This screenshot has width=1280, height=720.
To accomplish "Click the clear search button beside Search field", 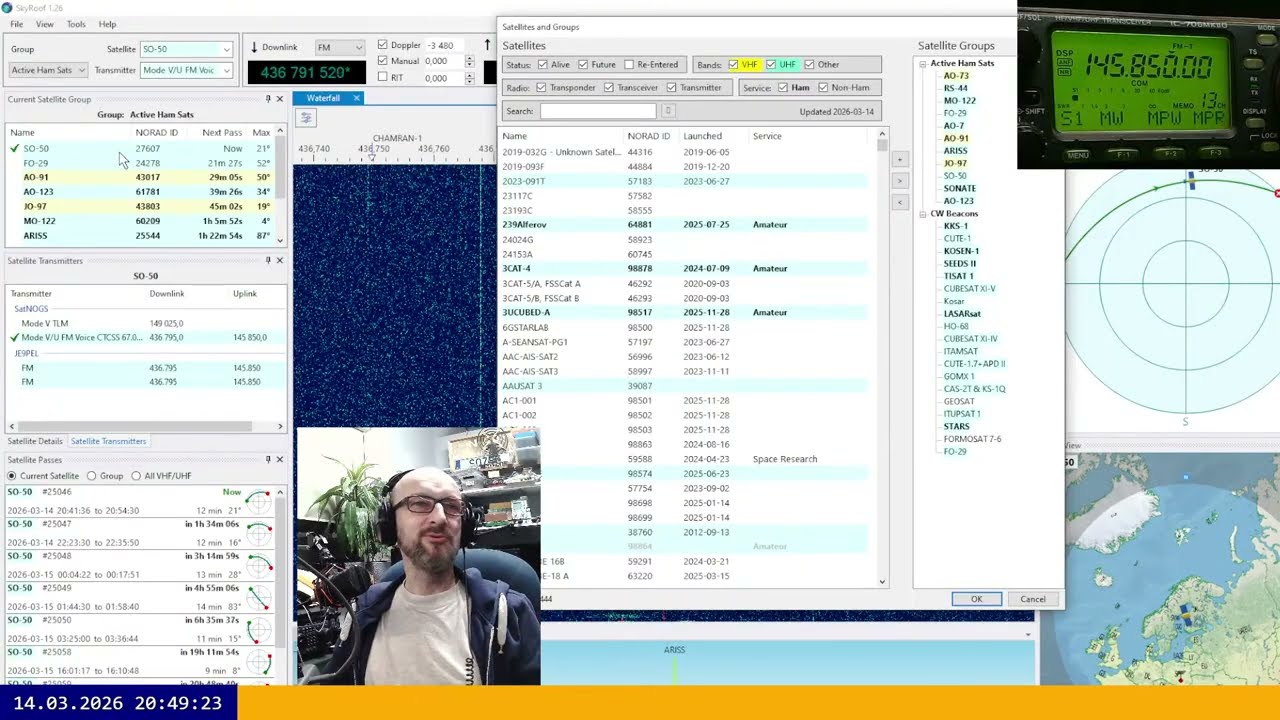I will point(668,111).
